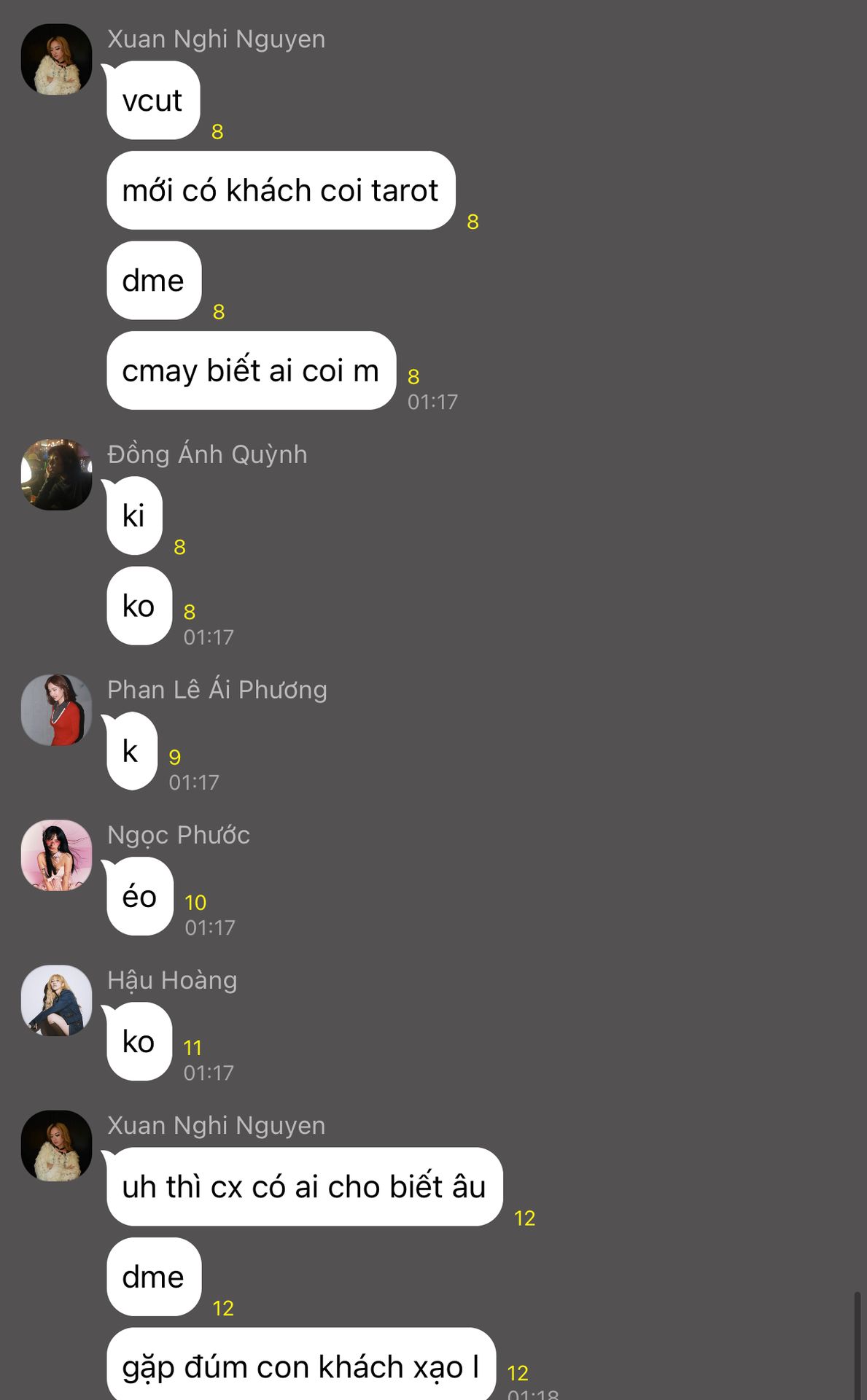Select Đồng Ánh Quỳnh's 'ko' message

click(x=139, y=606)
